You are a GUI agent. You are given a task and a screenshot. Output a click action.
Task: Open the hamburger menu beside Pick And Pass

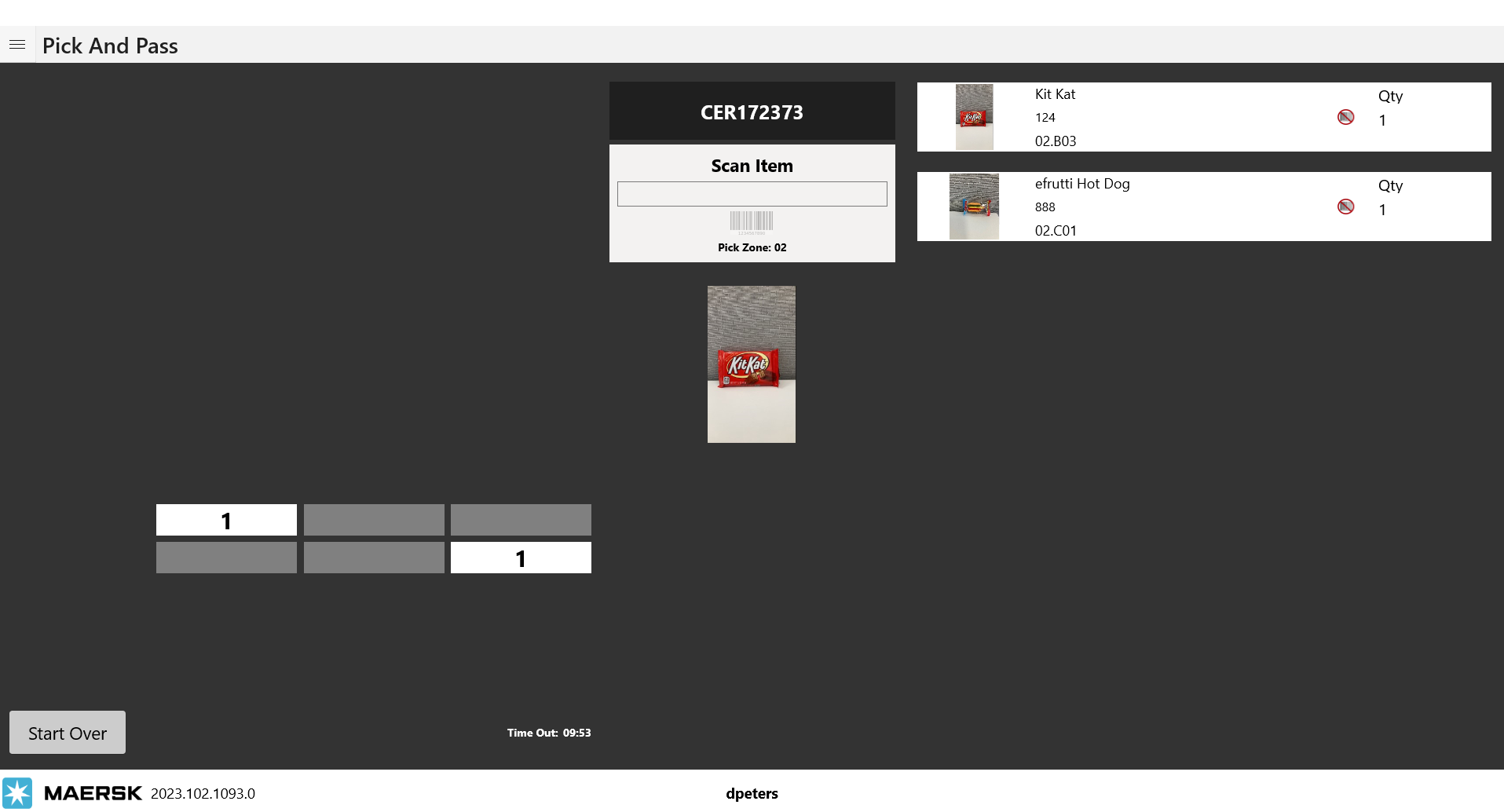coord(17,45)
